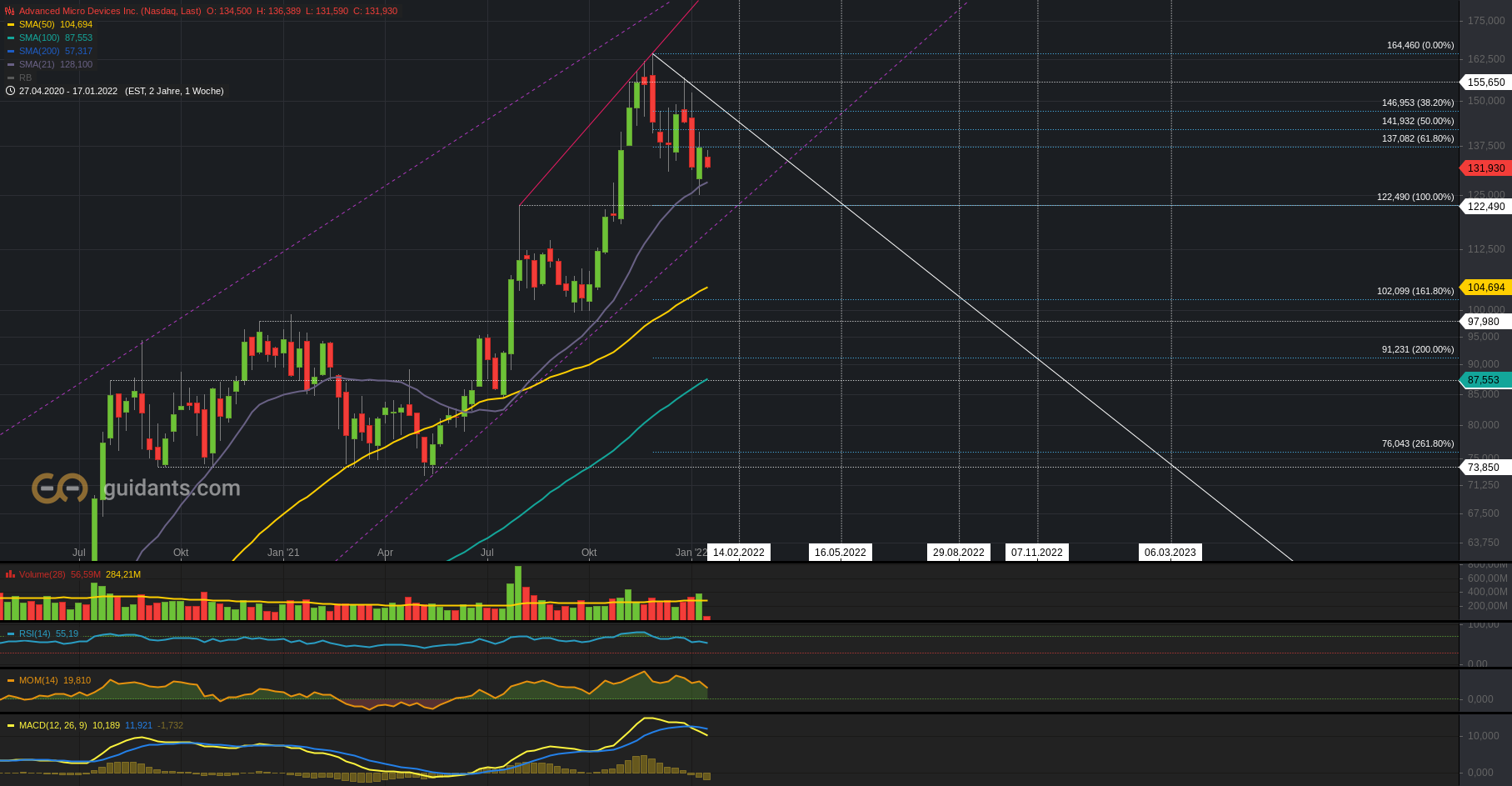Select the SMA(100) legend label
Screen dimensions: 1512x786
(x=39, y=38)
